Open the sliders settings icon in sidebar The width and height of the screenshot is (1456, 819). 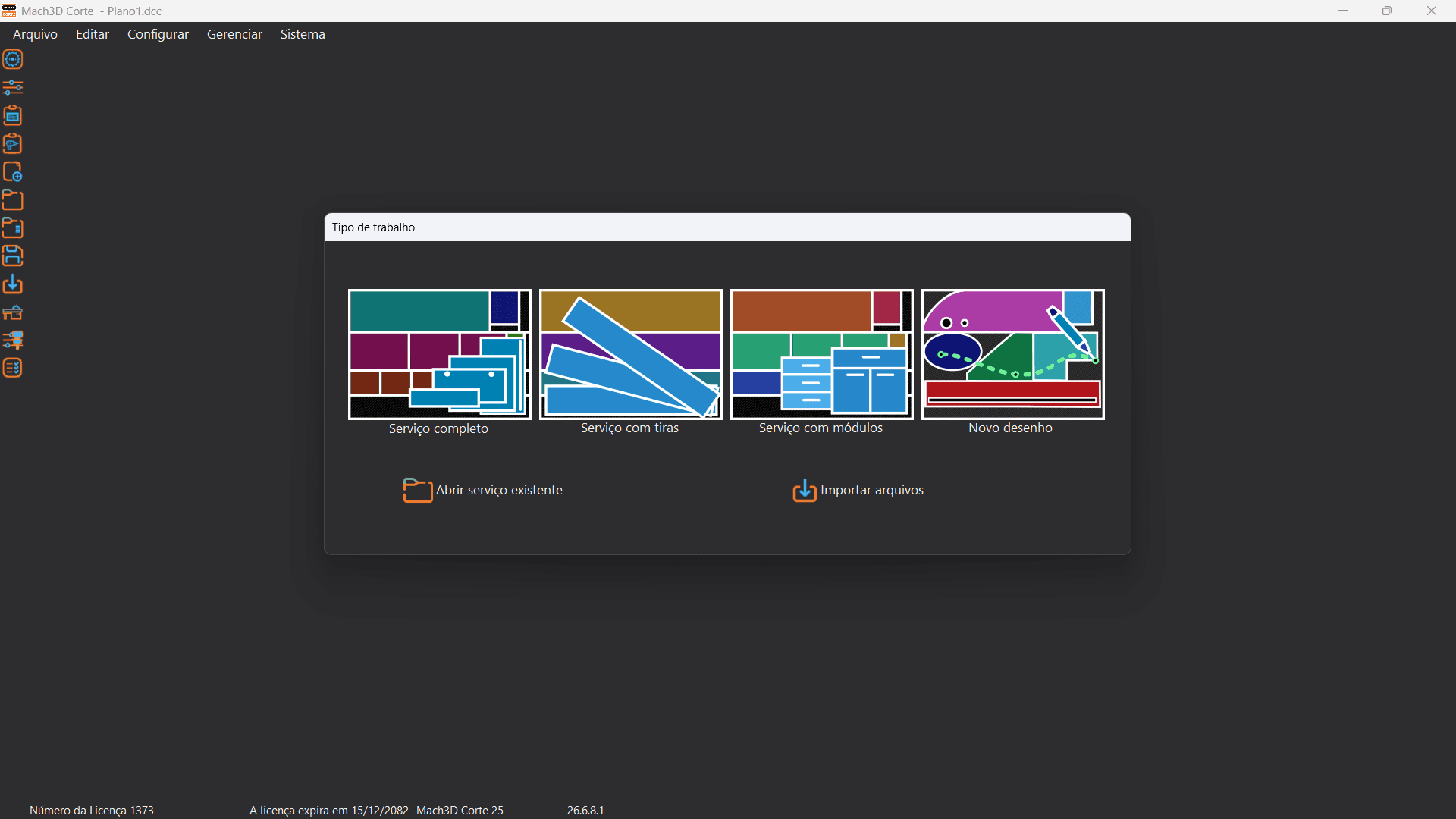click(13, 87)
